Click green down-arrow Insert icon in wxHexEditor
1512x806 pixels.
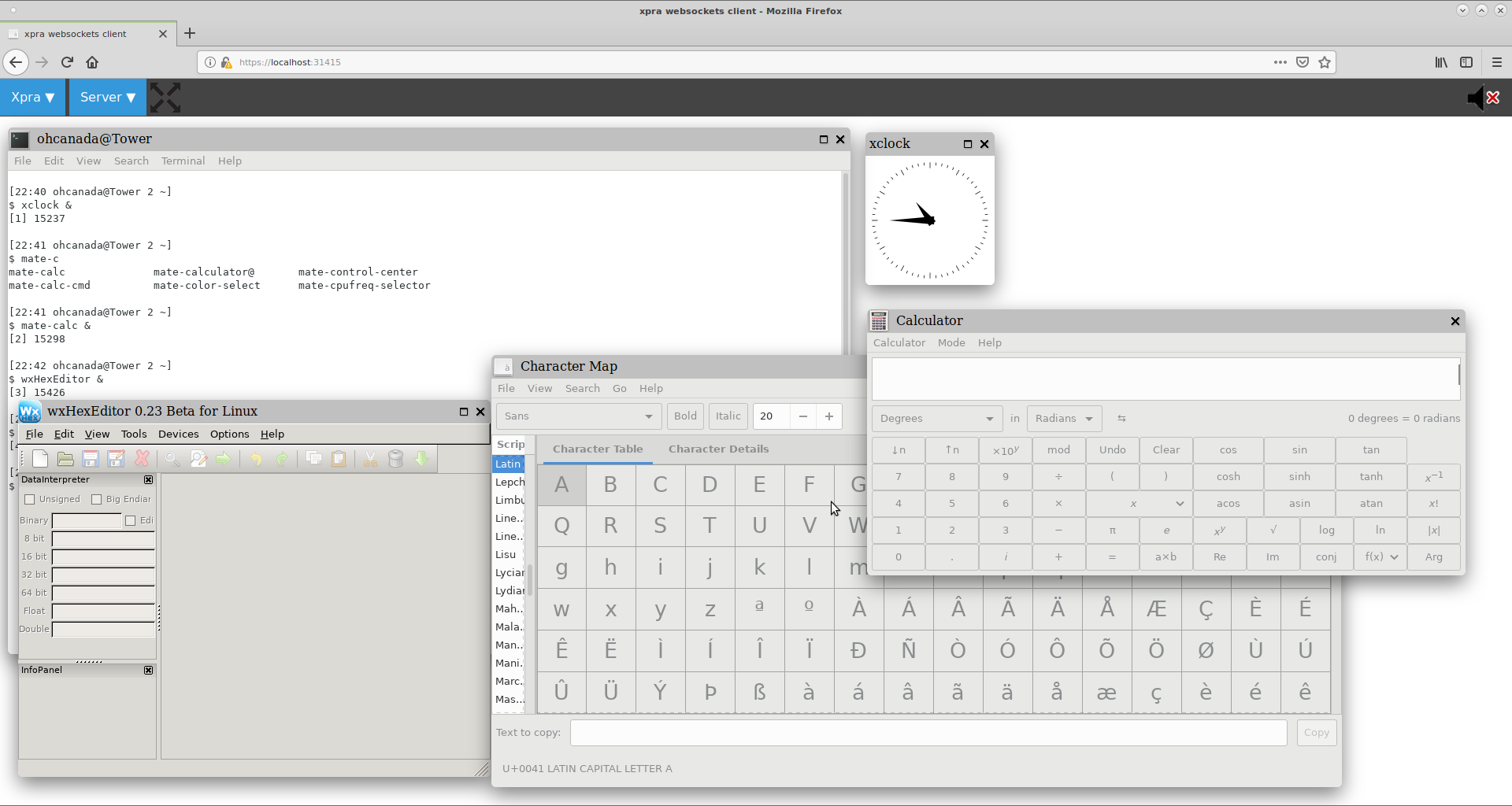pos(421,459)
